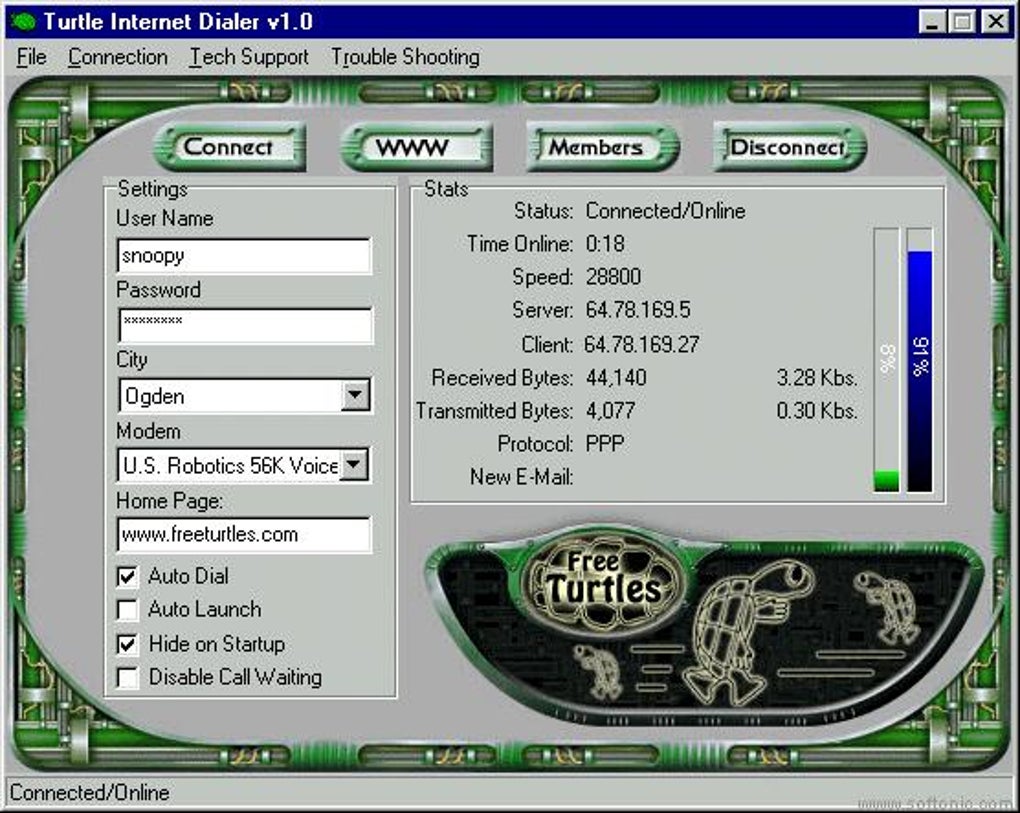Click the 3.28 Kbs. receive rate
Viewport: 1020px width, 813px height.
(x=817, y=378)
